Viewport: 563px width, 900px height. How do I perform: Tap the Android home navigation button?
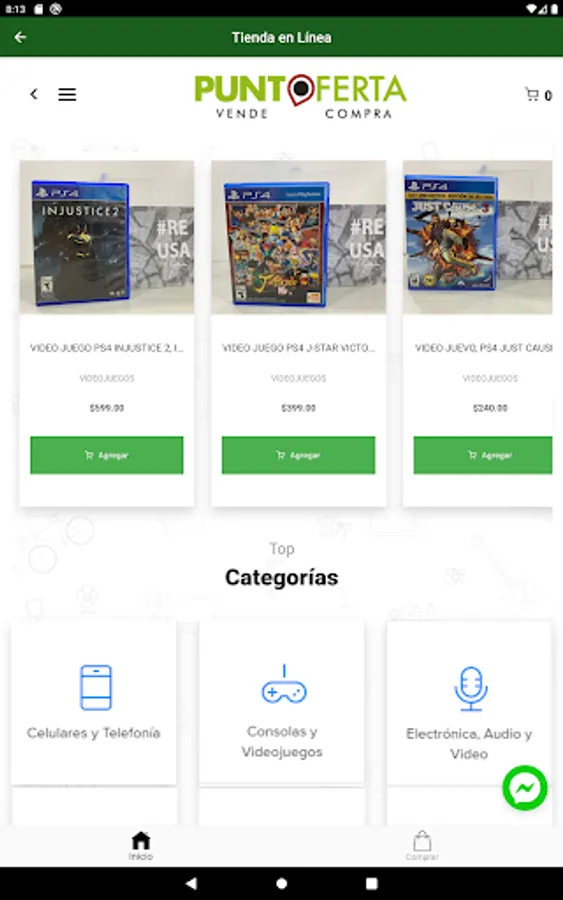coord(281,883)
